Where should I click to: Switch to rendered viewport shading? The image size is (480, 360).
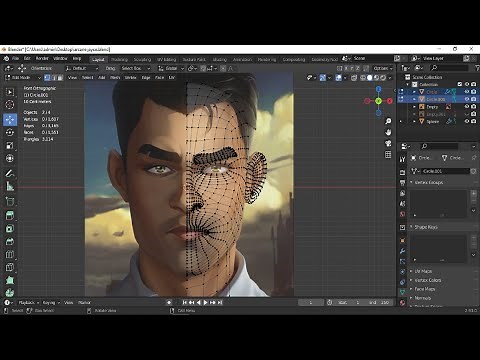(383, 78)
